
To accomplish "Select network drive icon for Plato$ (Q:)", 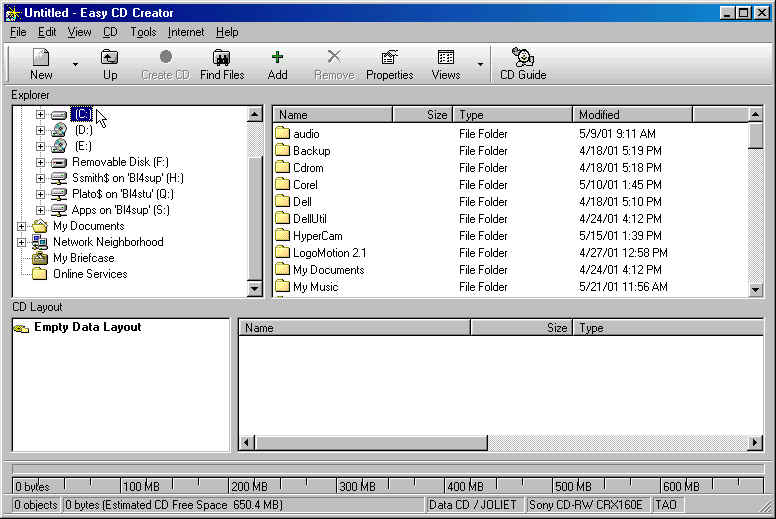I will pos(59,194).
